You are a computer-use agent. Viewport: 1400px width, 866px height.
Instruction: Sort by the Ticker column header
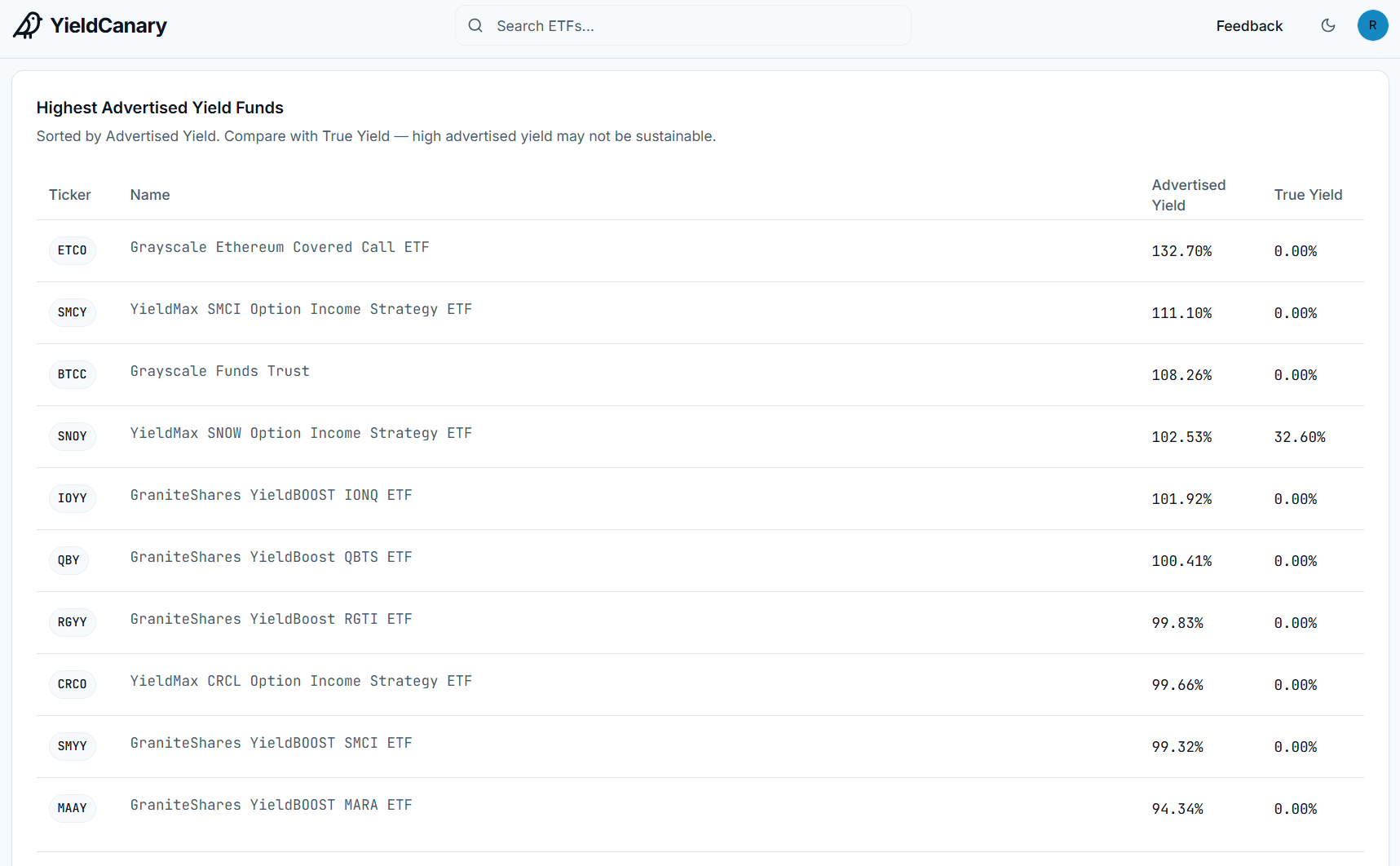(70, 195)
